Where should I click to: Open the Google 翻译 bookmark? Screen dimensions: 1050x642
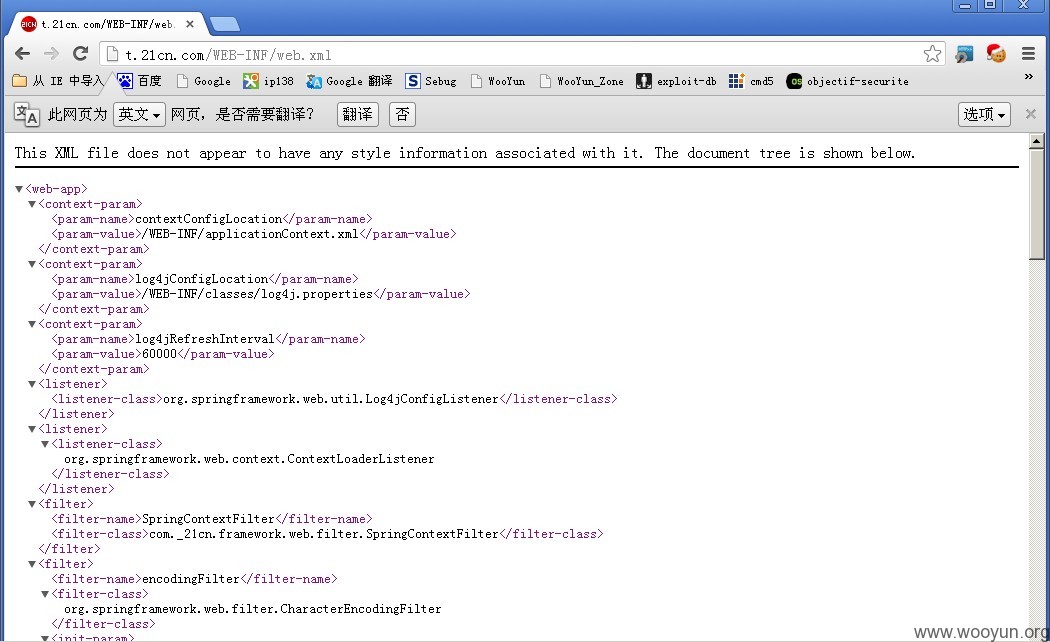(349, 81)
